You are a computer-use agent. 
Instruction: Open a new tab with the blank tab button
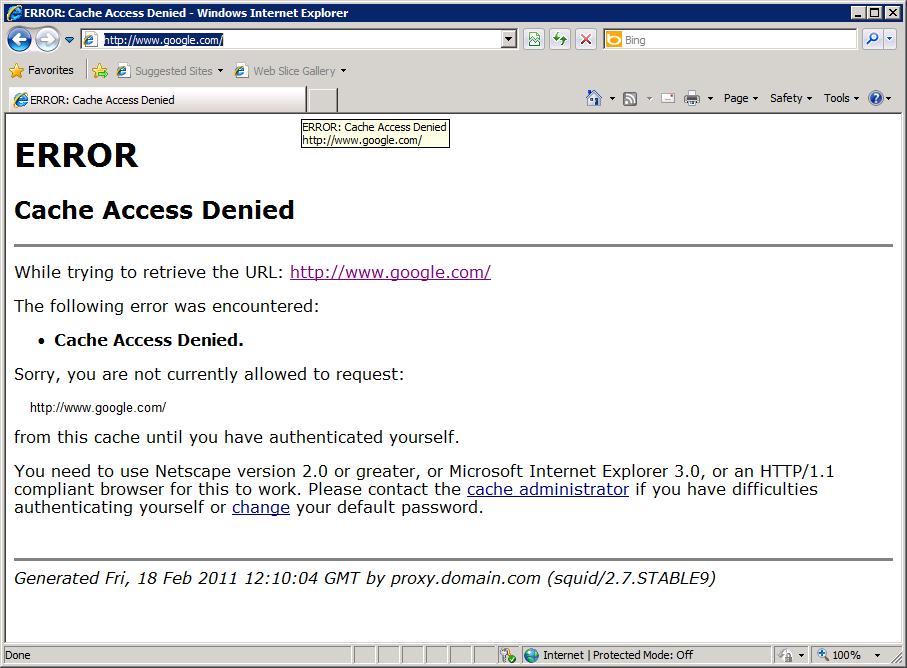coord(322,100)
